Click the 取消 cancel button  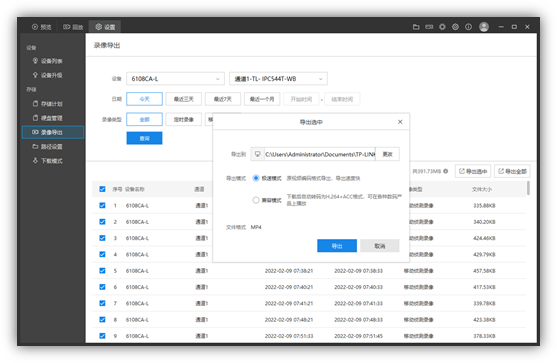[380, 246]
